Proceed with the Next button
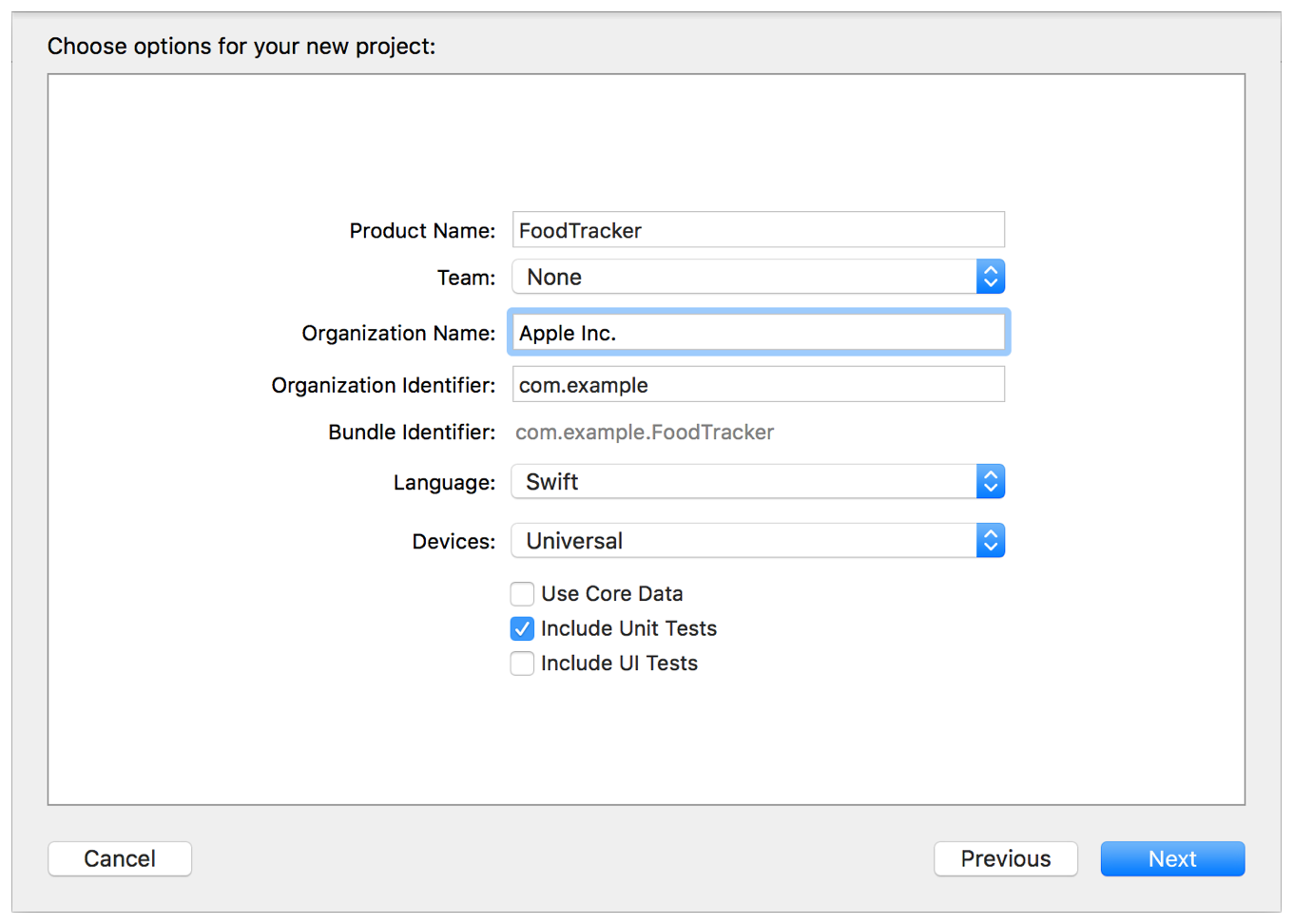This screenshot has width=1293, height=924. tap(1171, 858)
